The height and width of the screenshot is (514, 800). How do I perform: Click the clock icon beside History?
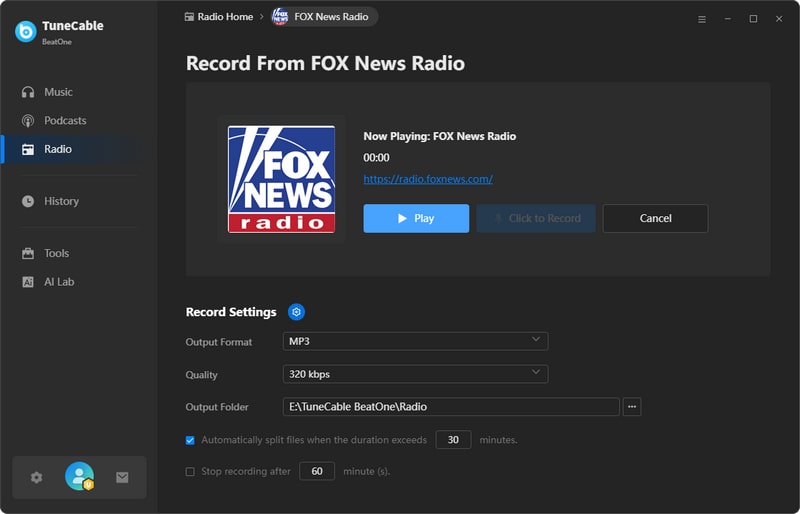[x=28, y=201]
